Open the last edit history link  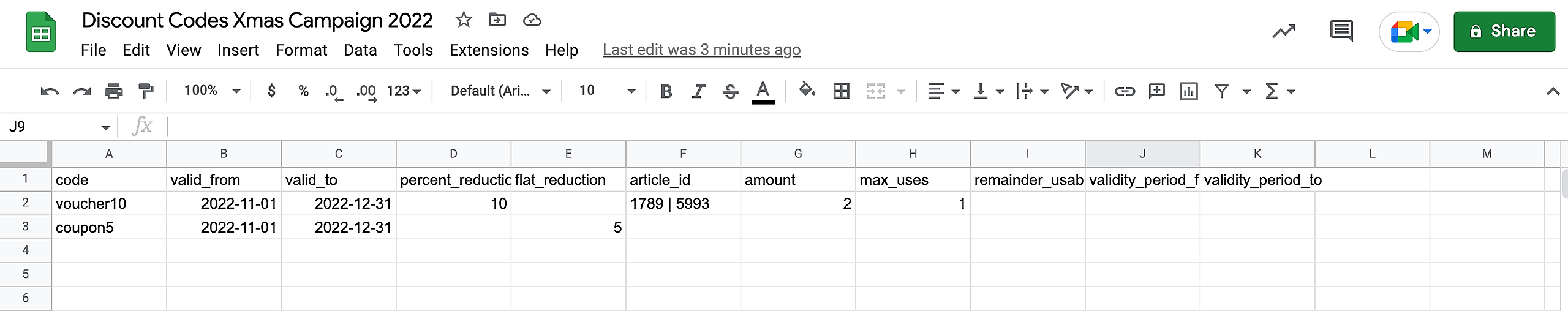coord(701,50)
